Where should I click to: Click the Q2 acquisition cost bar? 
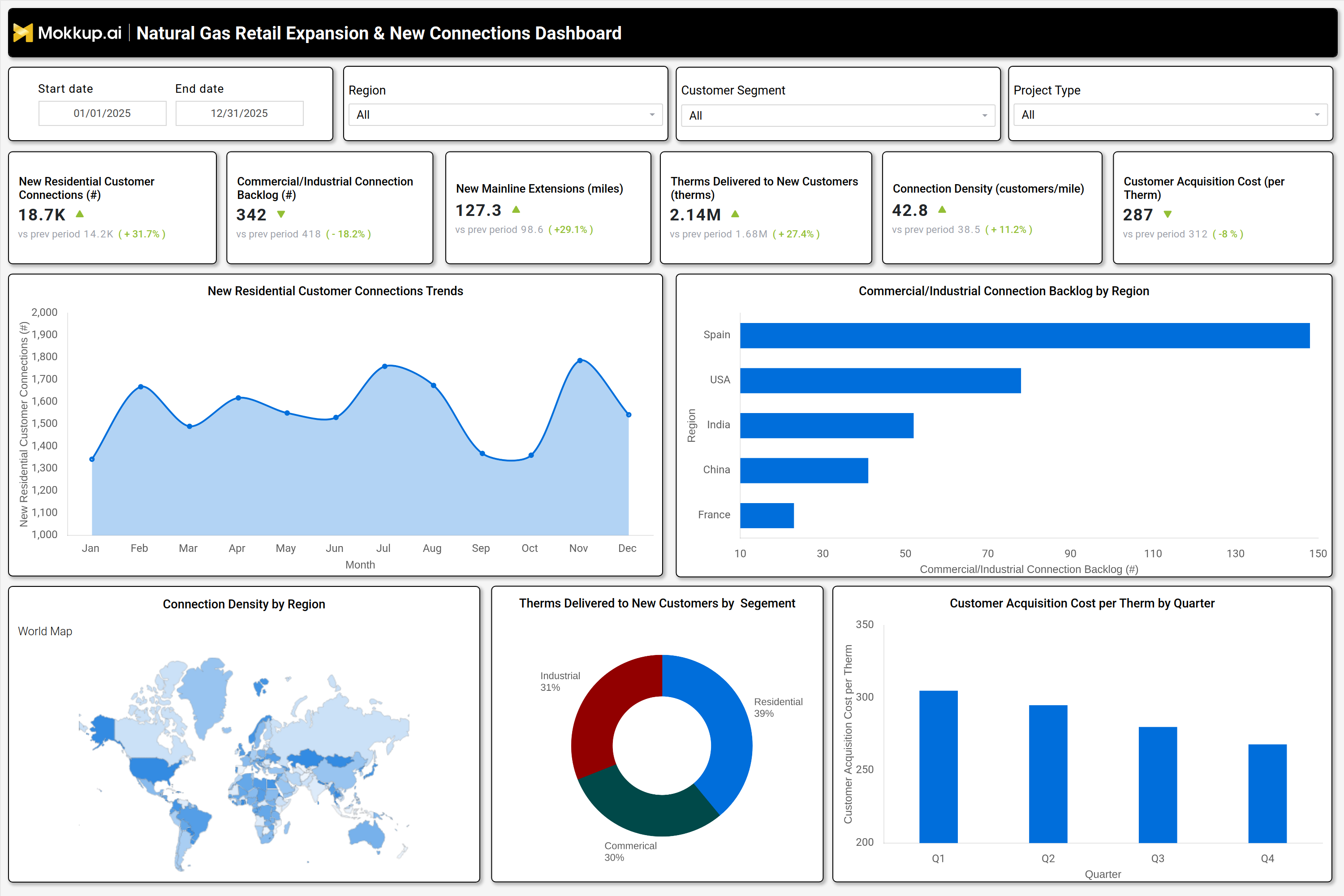click(1048, 774)
